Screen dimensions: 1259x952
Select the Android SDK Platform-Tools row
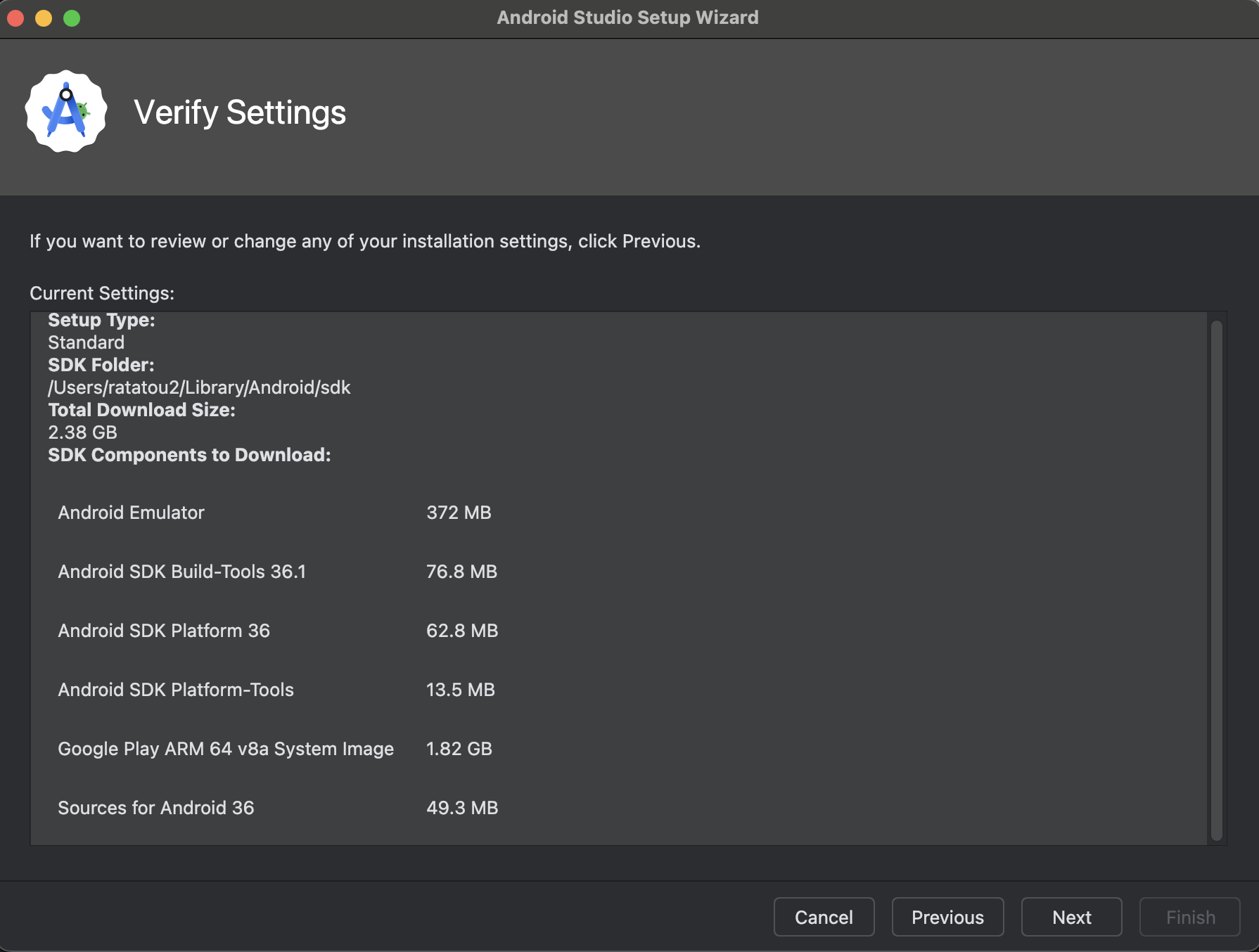coord(176,690)
